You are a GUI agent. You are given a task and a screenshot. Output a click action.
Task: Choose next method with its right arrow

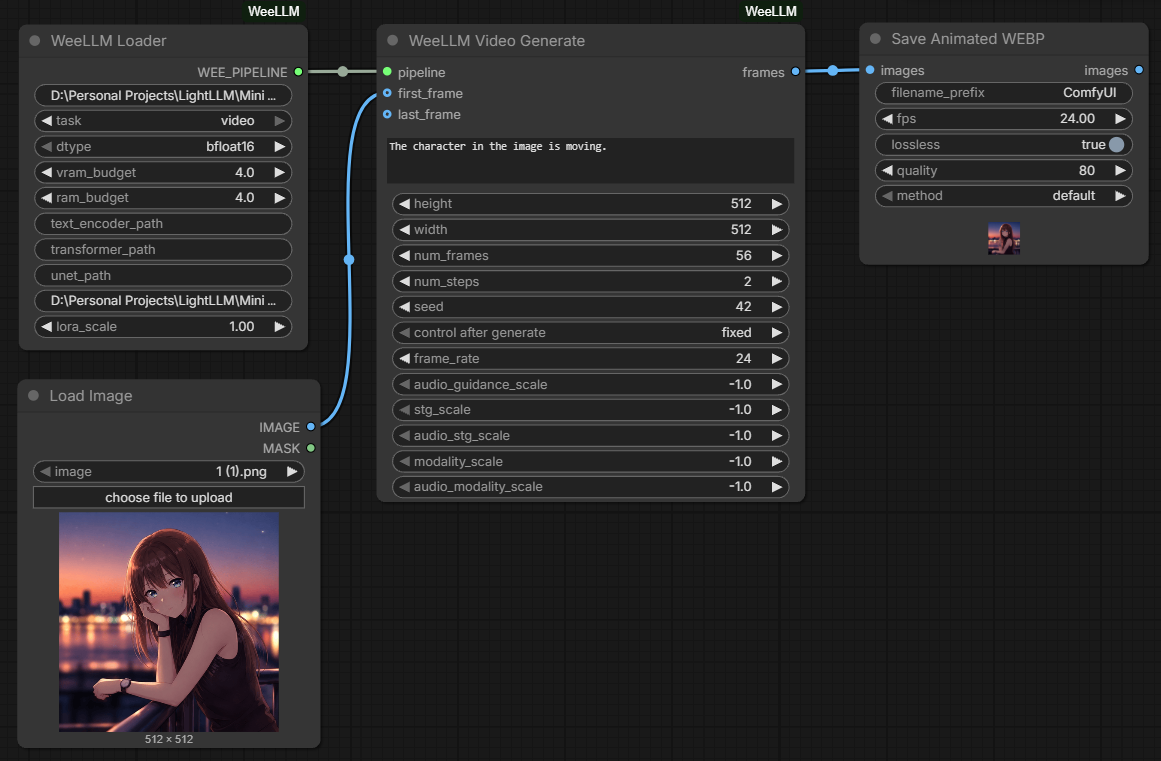[1120, 195]
